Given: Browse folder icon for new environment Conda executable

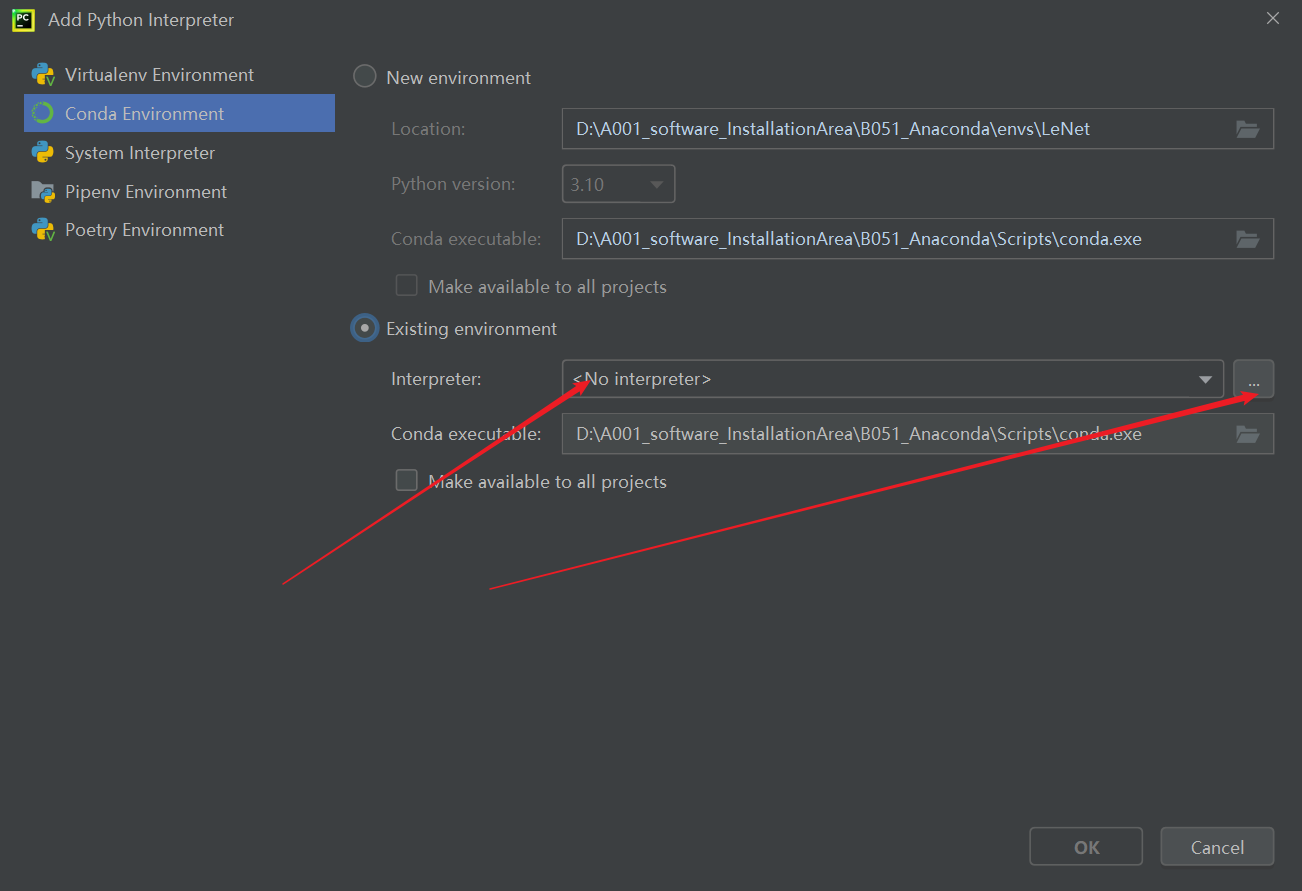Looking at the screenshot, I should pos(1247,239).
